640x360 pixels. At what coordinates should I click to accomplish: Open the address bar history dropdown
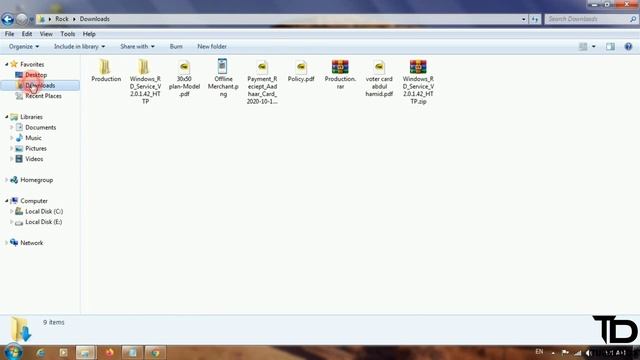point(524,19)
